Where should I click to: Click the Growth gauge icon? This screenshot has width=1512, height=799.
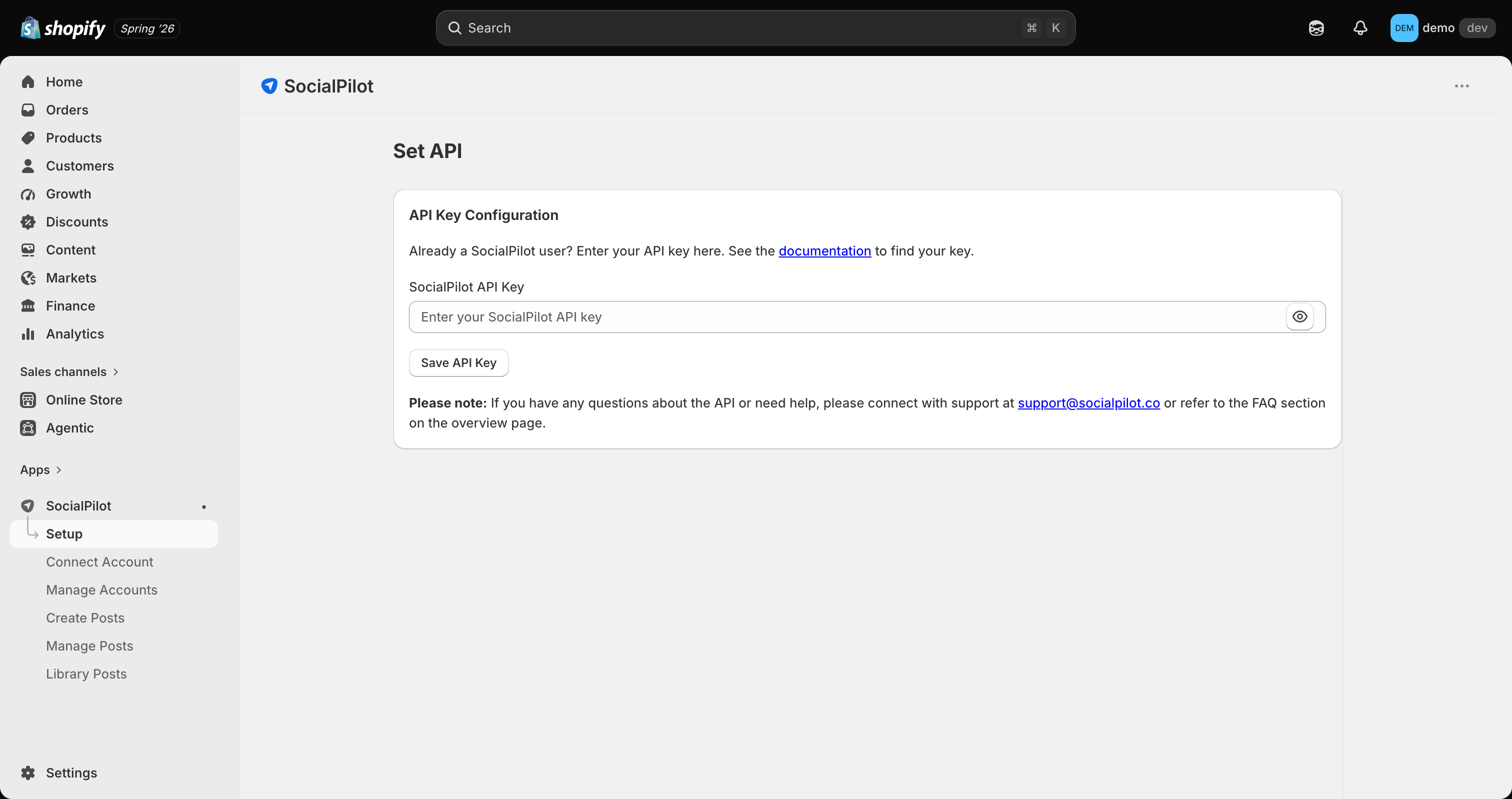(x=27, y=193)
